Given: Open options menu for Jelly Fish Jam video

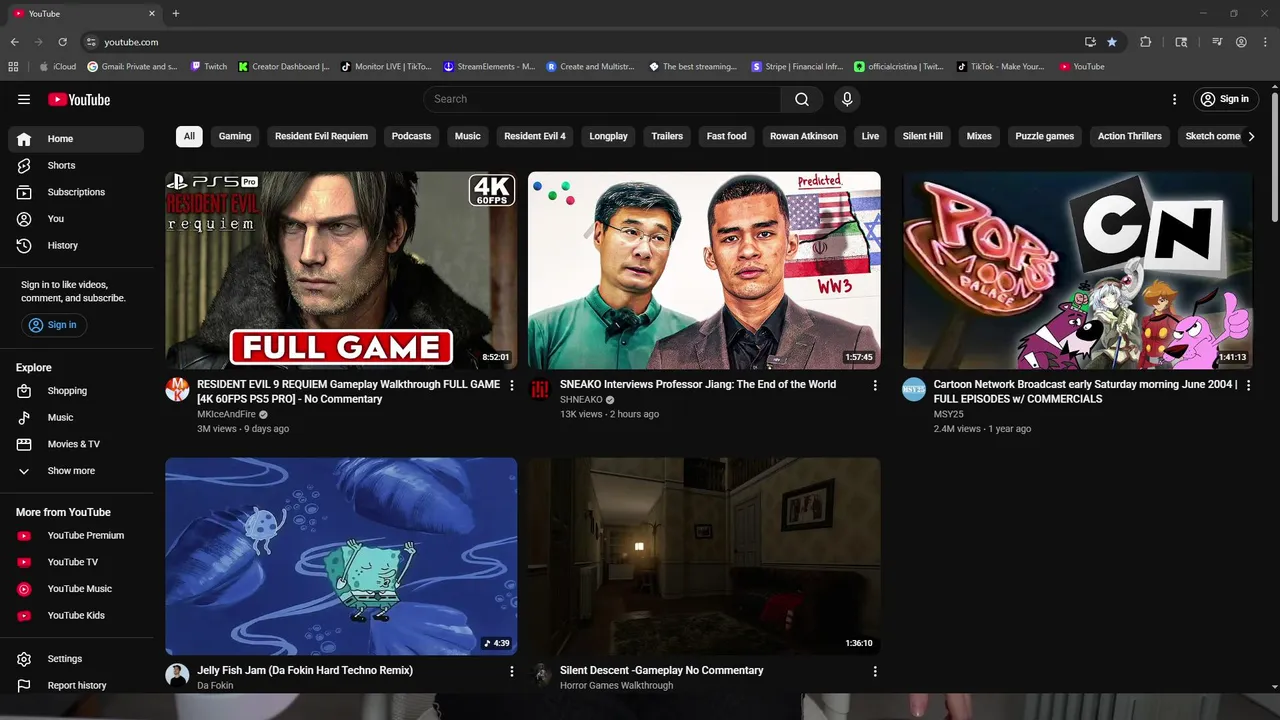Looking at the screenshot, I should (512, 671).
